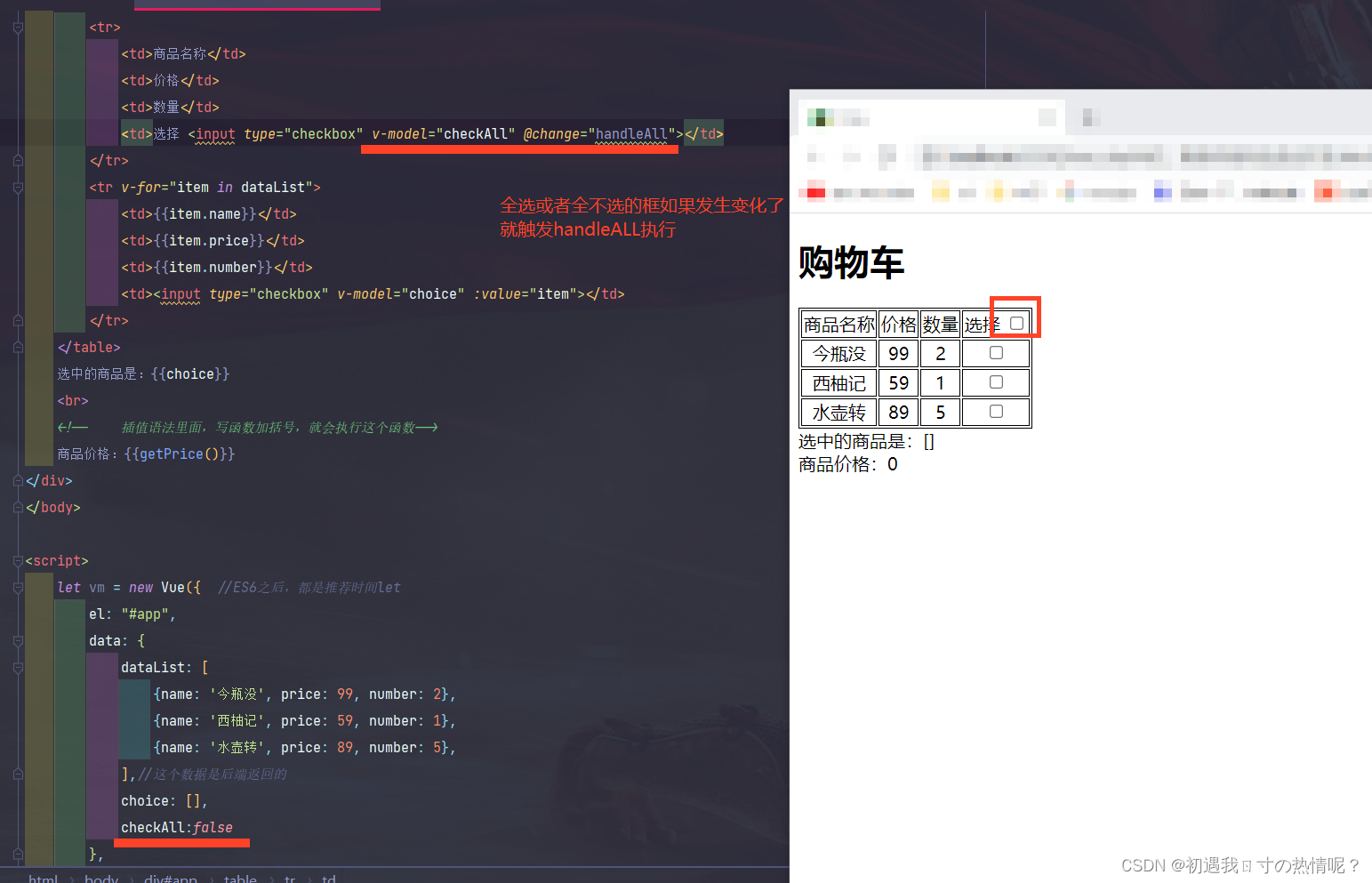Click the <td>价格</td> code line

coord(170,81)
